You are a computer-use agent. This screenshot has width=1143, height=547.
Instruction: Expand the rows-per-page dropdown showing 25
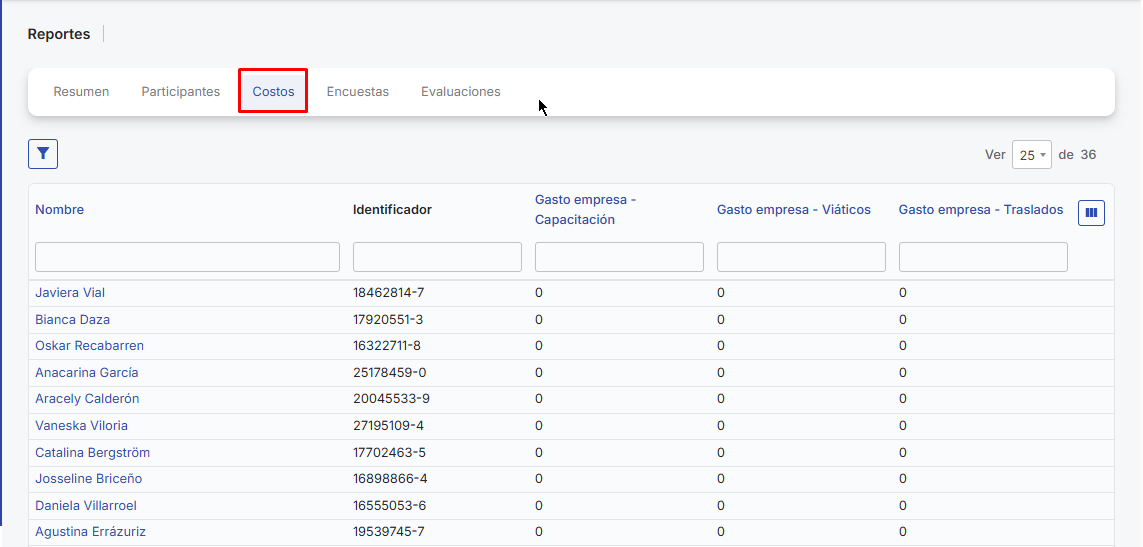pyautogui.click(x=1031, y=155)
